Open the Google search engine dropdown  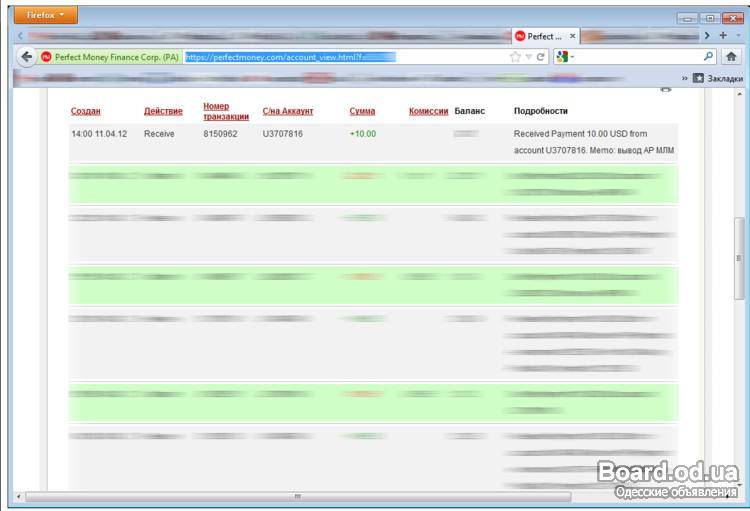pos(565,57)
